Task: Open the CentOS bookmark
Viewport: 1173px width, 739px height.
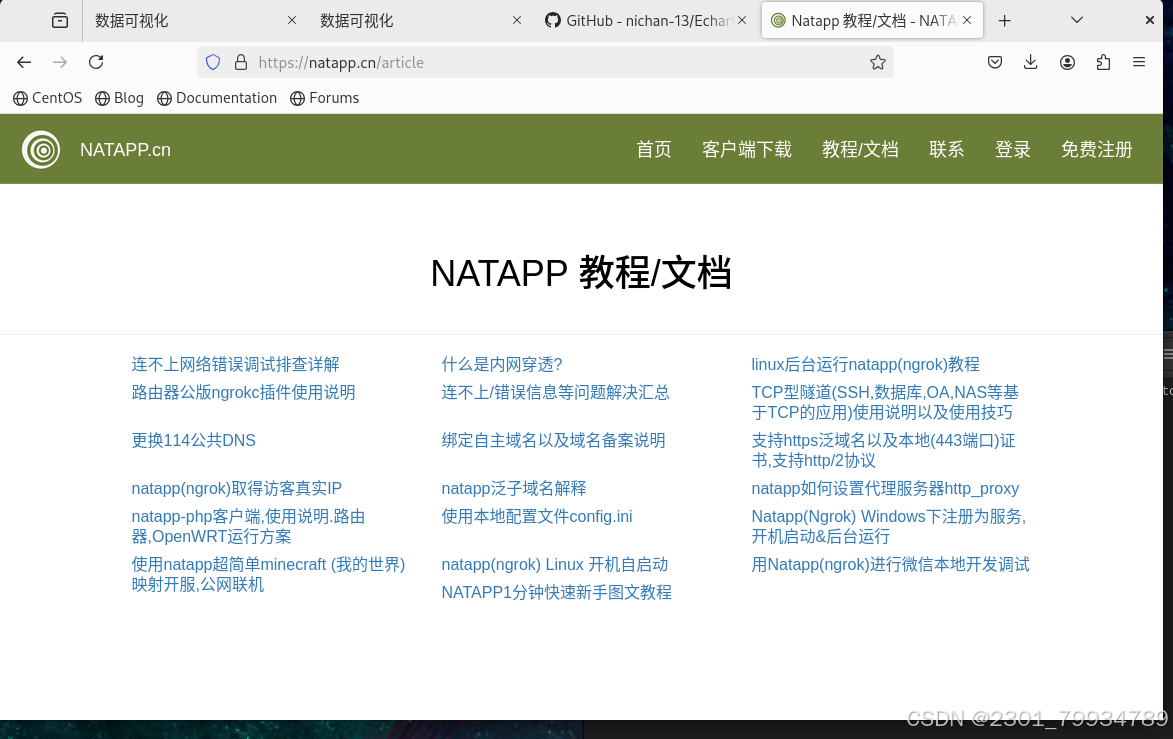Action: (x=48, y=98)
